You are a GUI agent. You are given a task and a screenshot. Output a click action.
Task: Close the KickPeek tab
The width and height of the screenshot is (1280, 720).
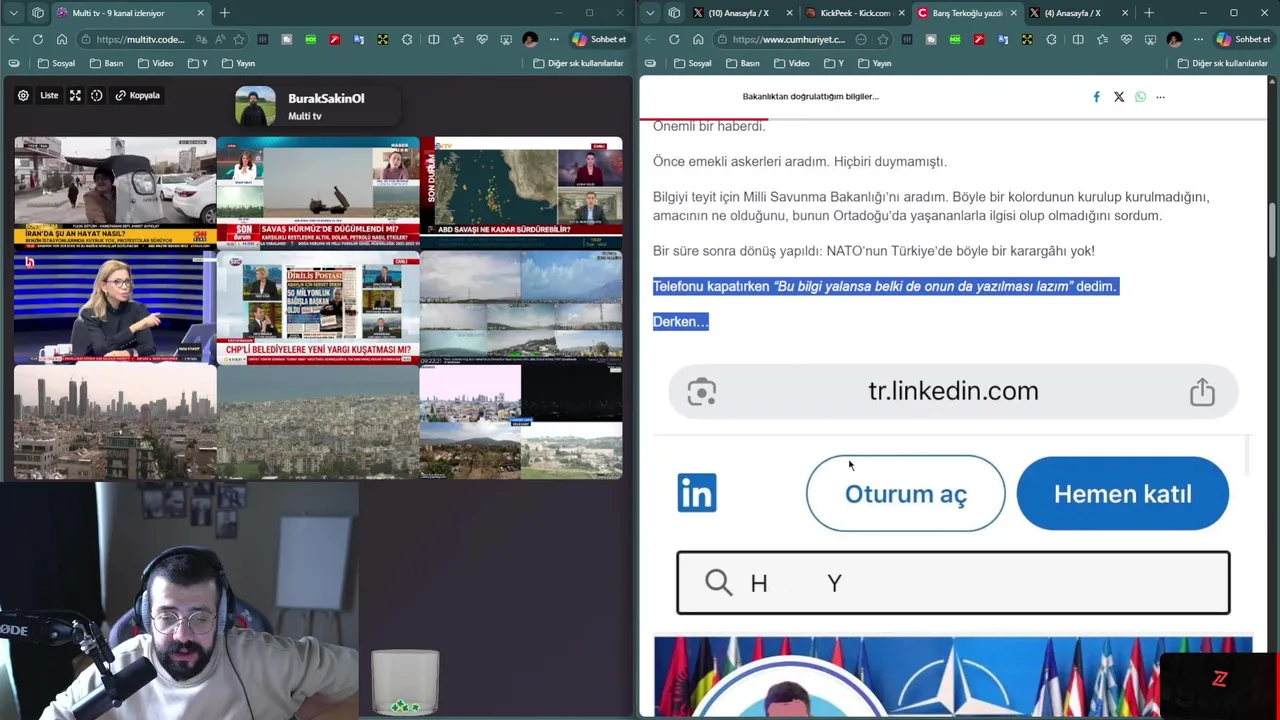[x=901, y=13]
